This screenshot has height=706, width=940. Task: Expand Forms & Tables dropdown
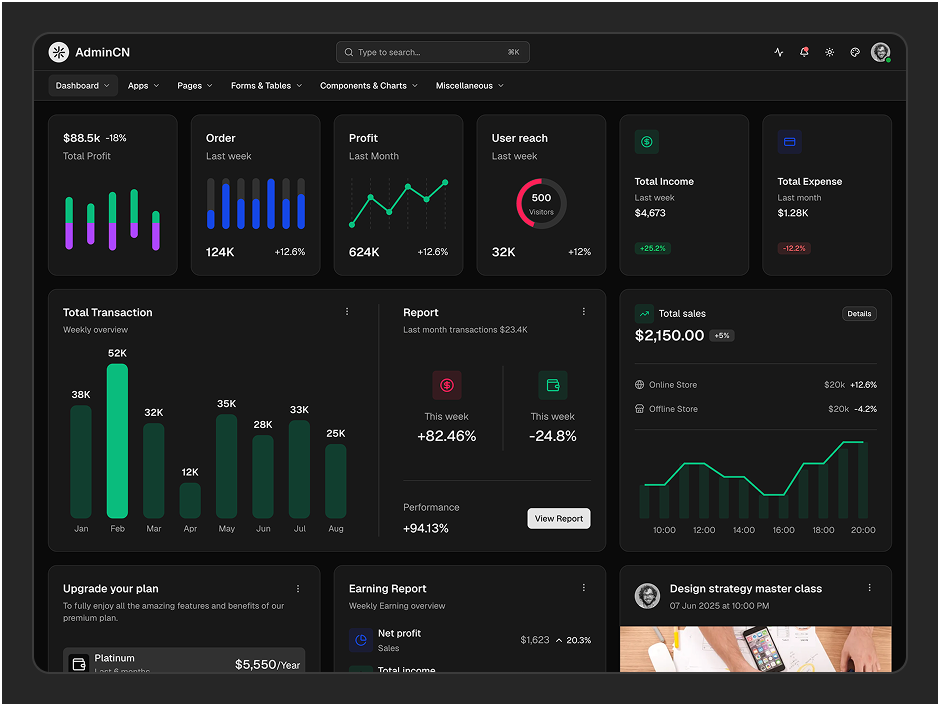[266, 86]
